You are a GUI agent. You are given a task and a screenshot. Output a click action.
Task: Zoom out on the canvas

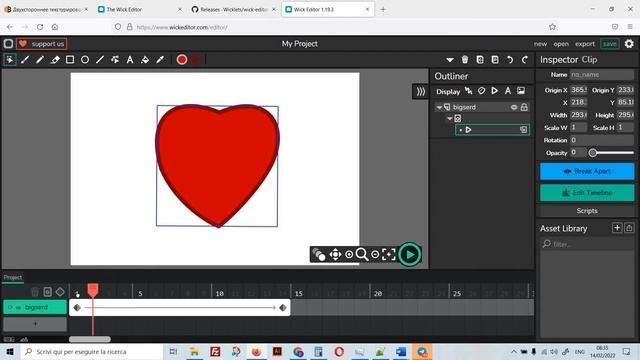coord(375,255)
